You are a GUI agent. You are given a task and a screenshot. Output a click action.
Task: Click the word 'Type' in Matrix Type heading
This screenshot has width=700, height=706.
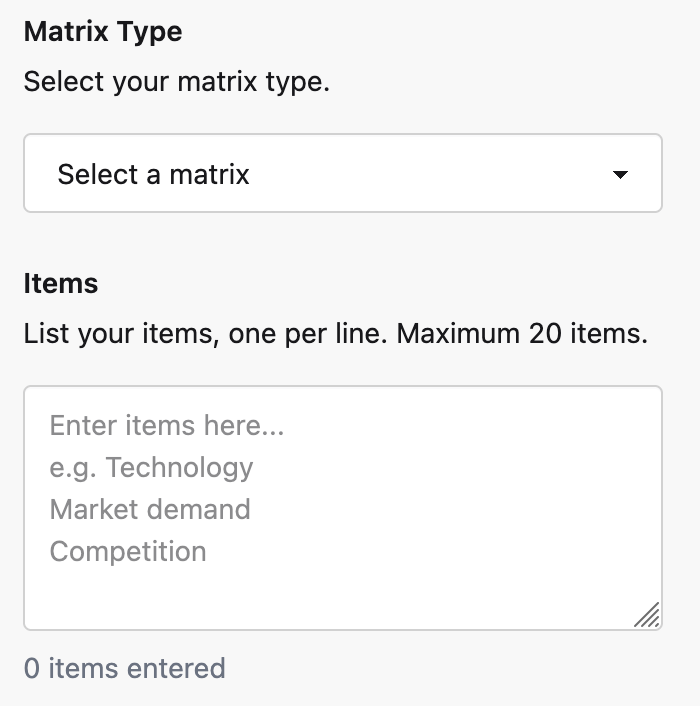[150, 32]
